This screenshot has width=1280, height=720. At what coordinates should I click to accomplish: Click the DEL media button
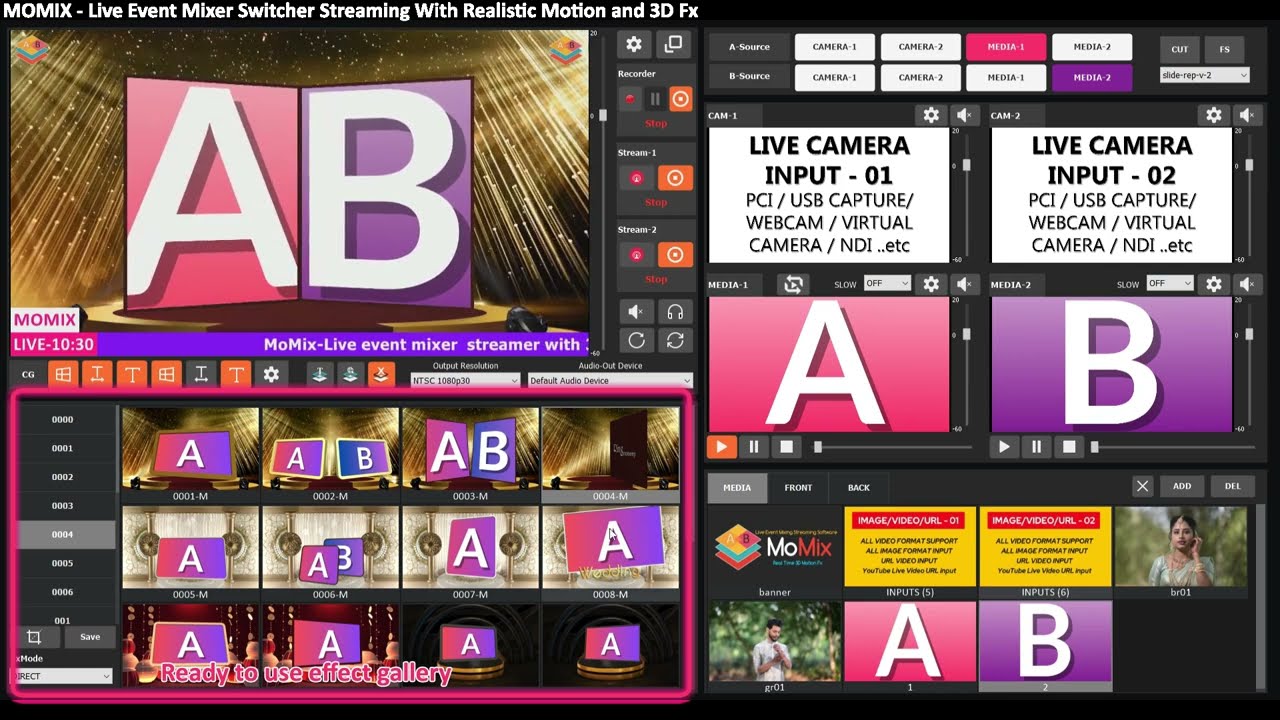pos(1233,487)
